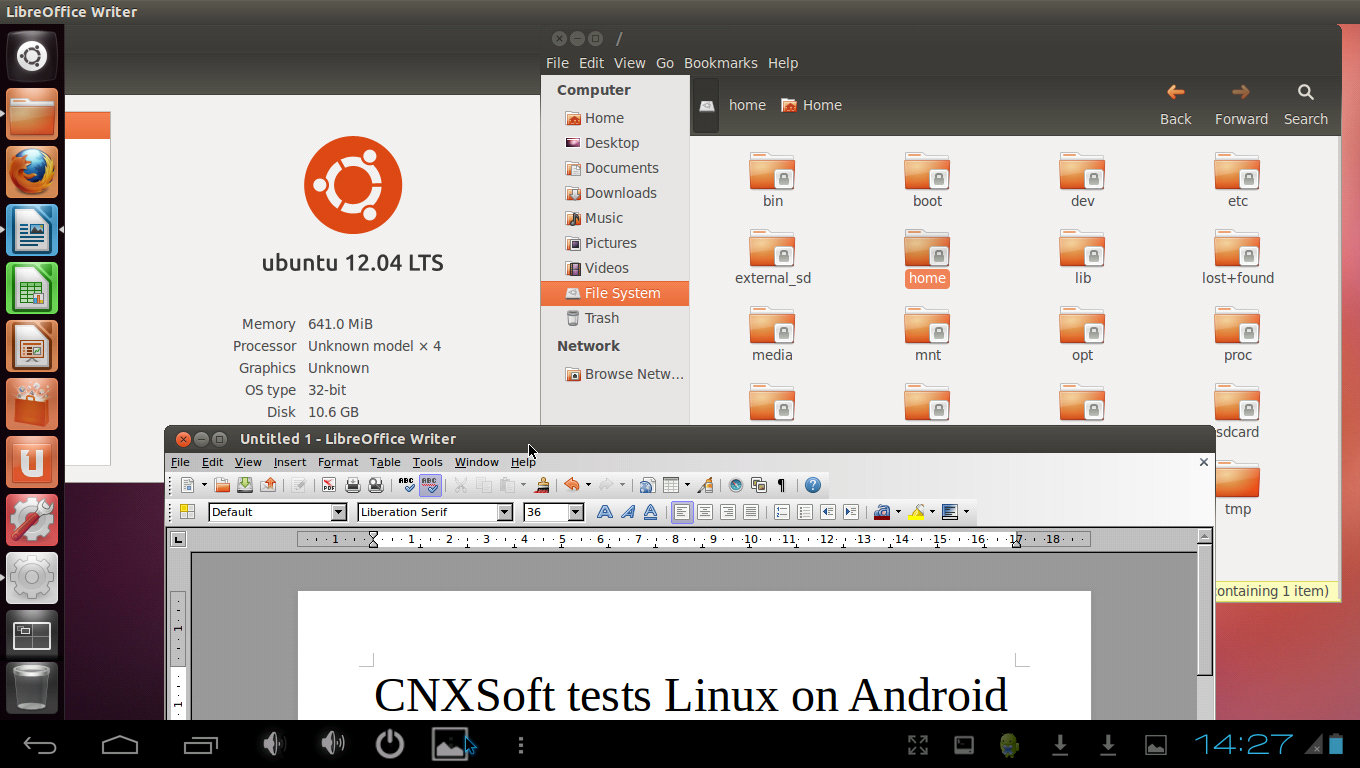Viewport: 1360px width, 768px height.
Task: Apply the yellow Highlighting color button
Action: 916,512
